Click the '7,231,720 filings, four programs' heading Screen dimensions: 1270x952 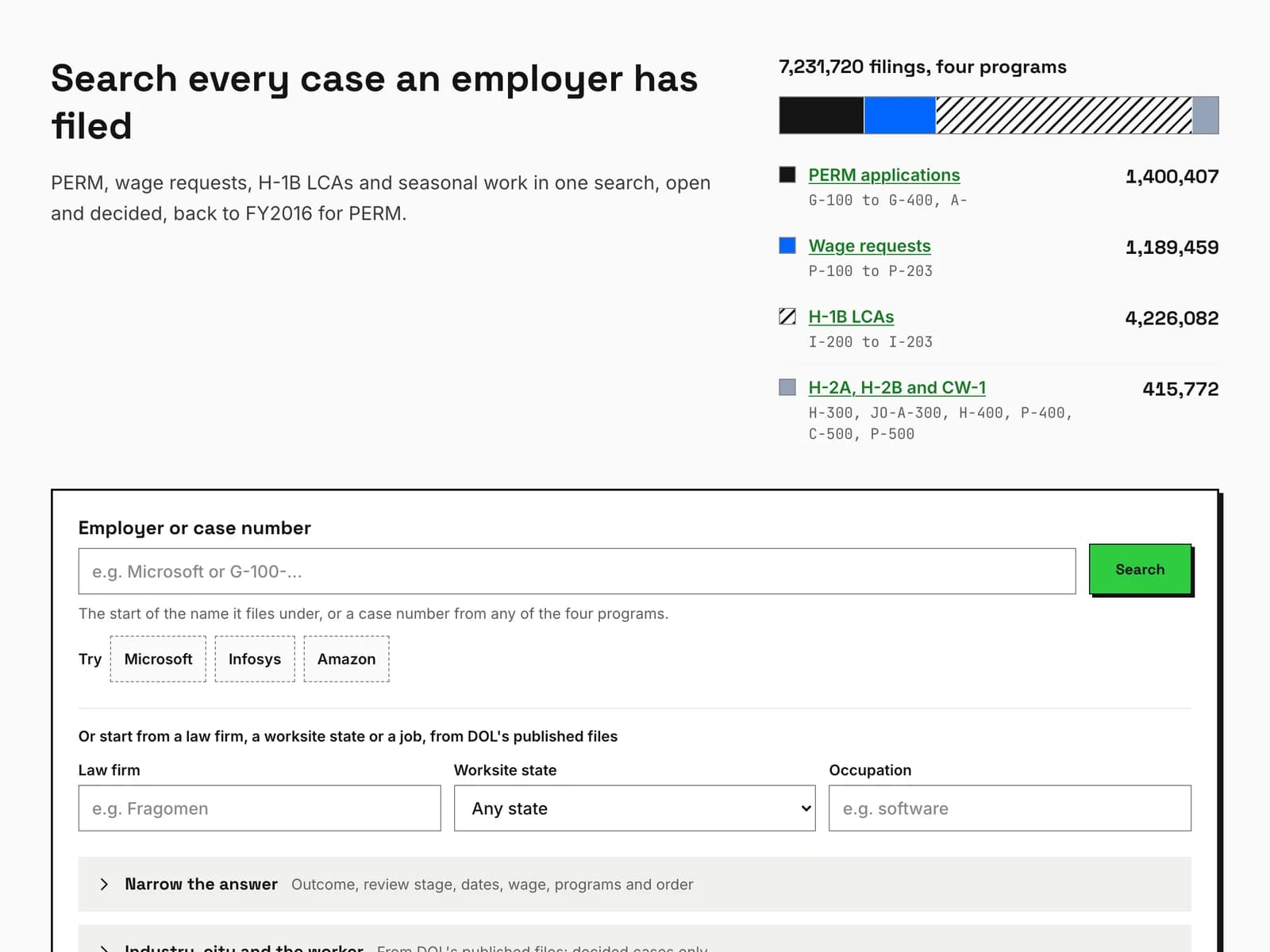click(922, 67)
